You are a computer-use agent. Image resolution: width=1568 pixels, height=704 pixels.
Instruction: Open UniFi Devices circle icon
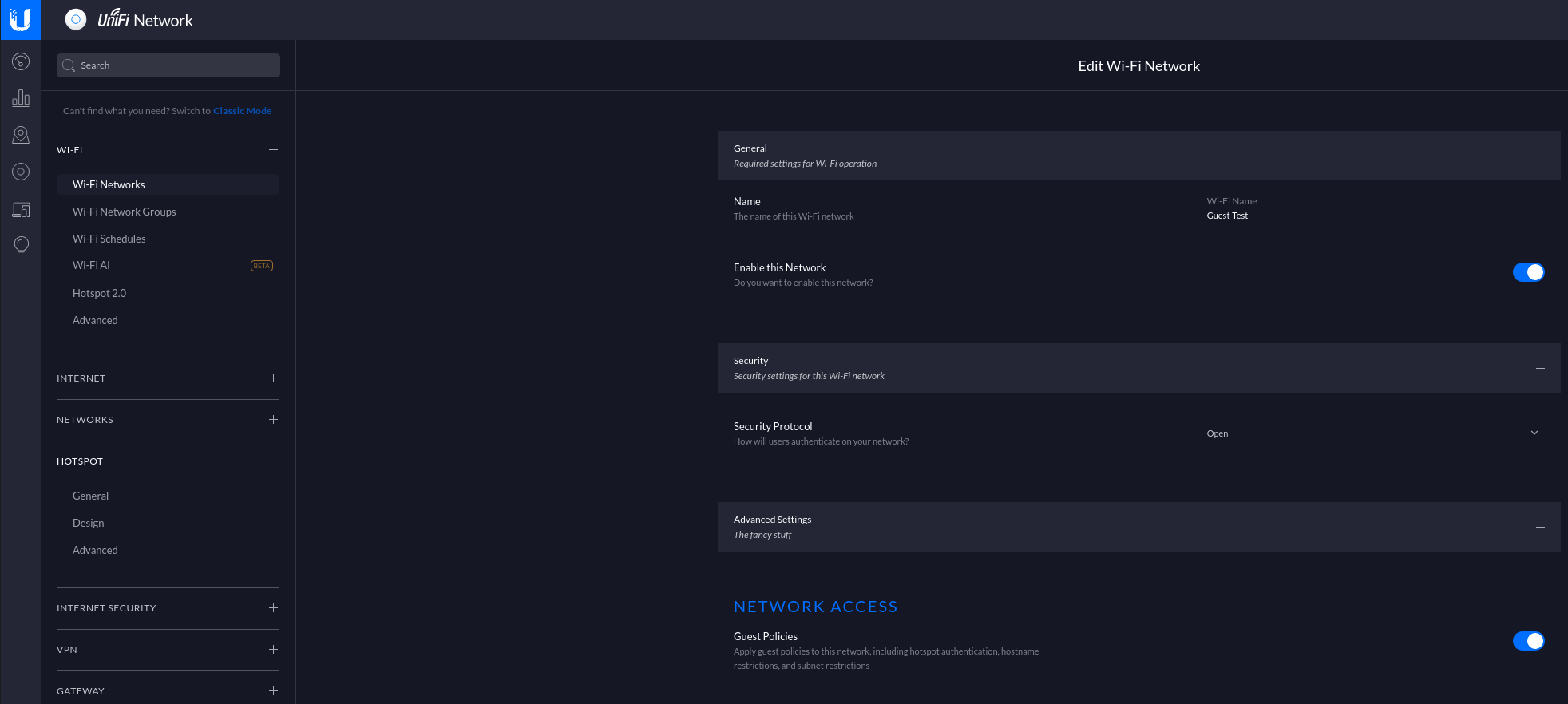(21, 172)
